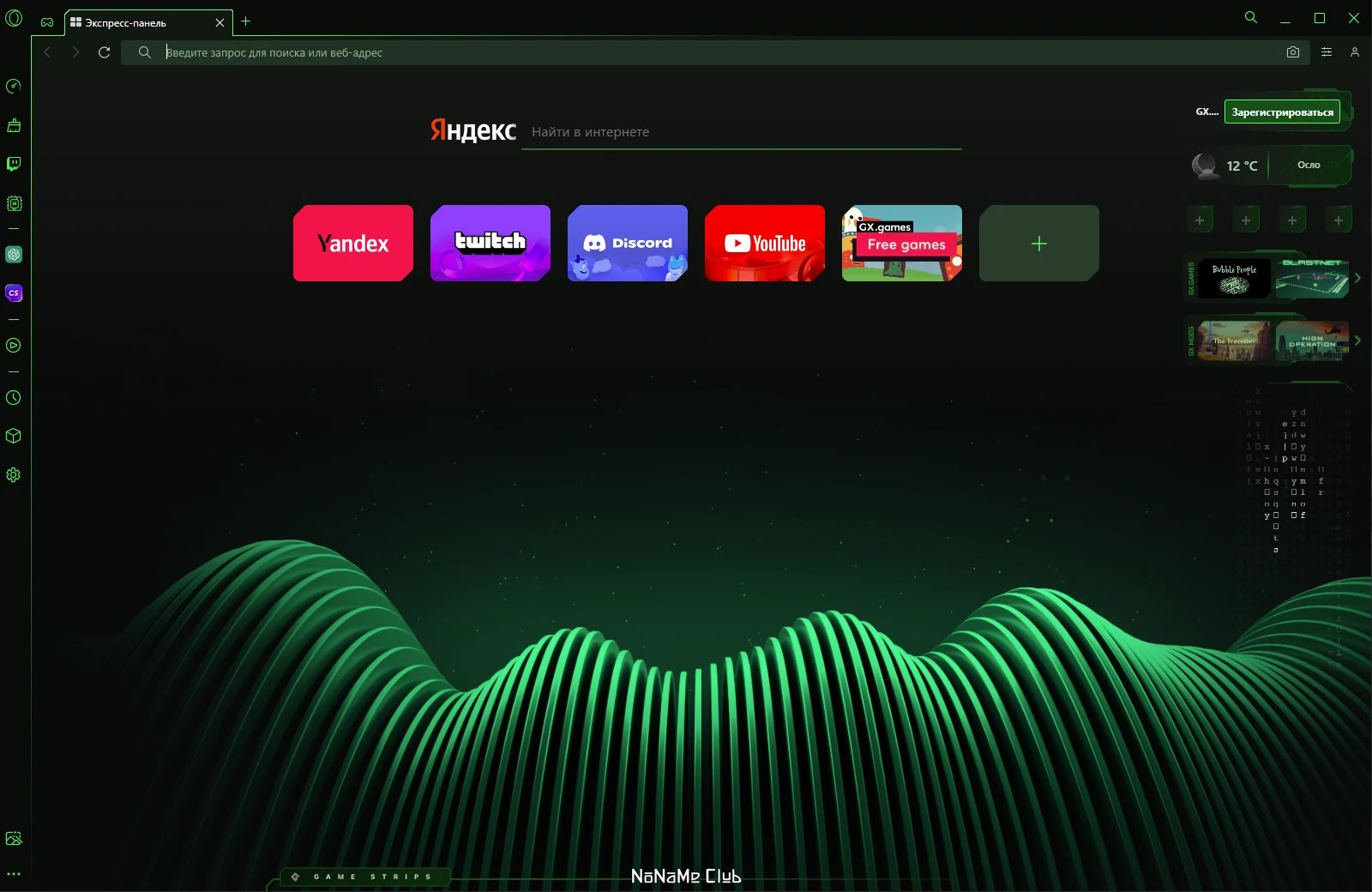Open the purple CS sidebar app

(14, 292)
